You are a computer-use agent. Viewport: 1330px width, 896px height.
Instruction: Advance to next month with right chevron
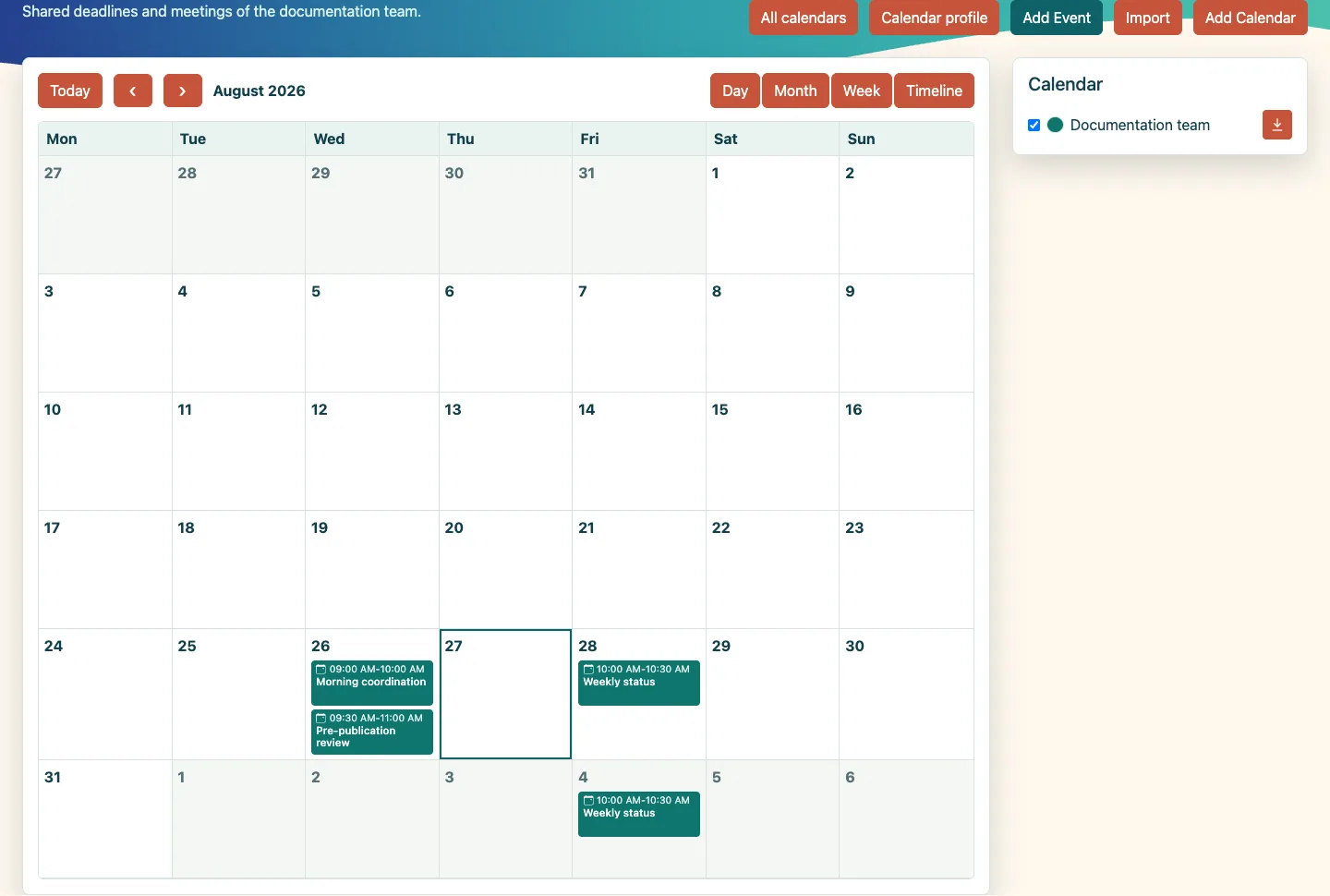click(183, 91)
